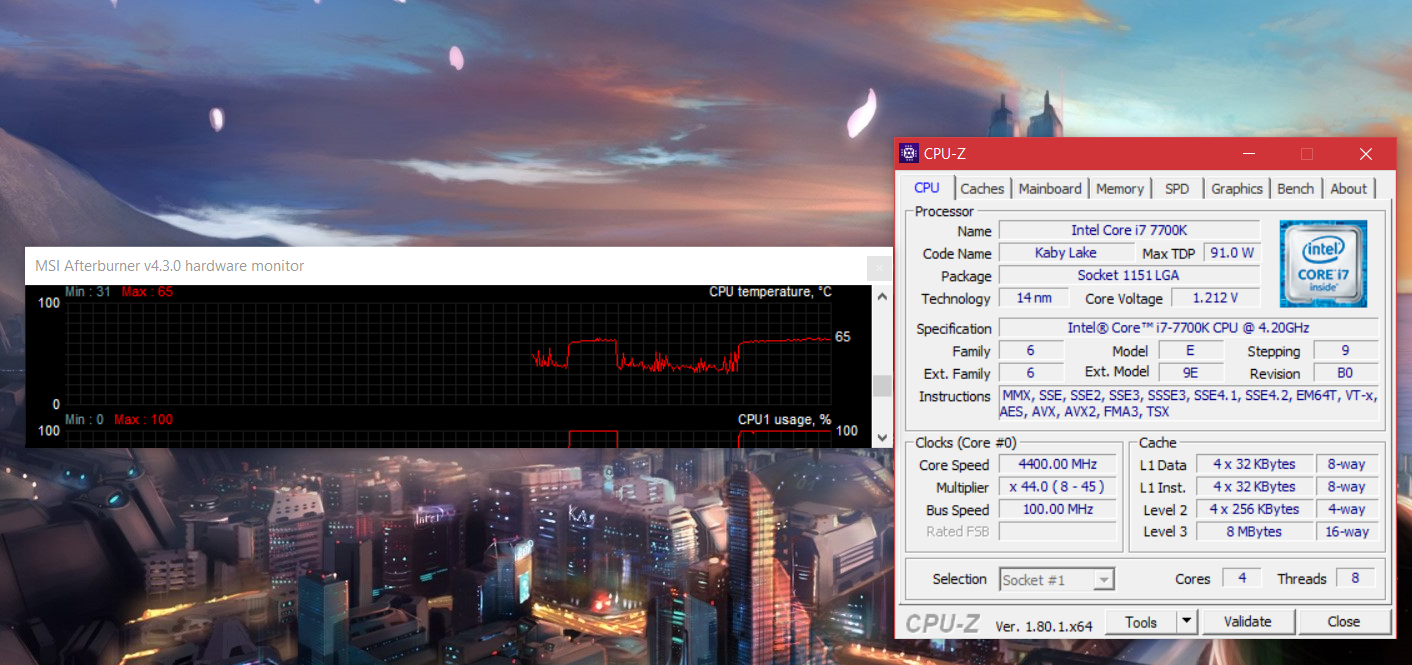Click the Level 2 associativity '4-way'
Image resolution: width=1412 pixels, height=665 pixels.
[x=1347, y=509]
